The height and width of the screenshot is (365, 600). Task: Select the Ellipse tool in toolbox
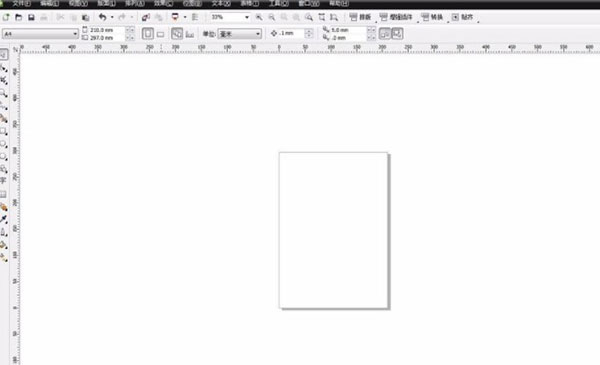click(3, 144)
